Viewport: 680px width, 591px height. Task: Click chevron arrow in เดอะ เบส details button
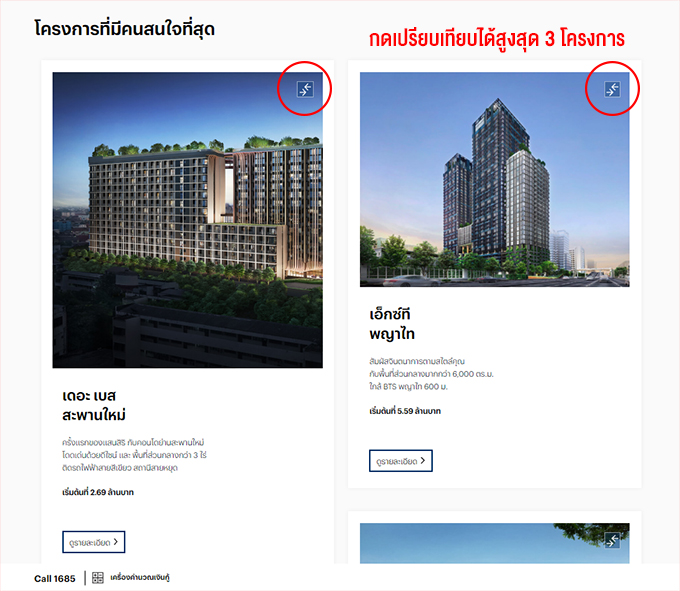[116, 542]
